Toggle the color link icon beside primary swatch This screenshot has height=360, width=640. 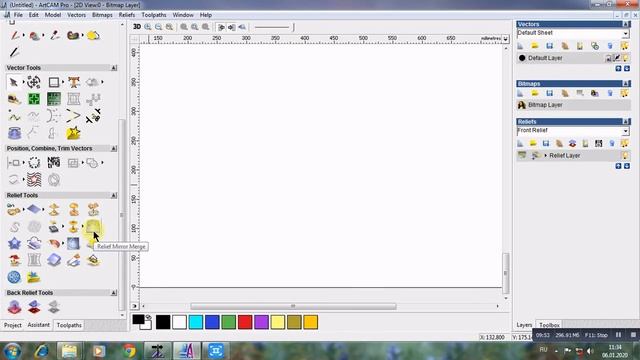(x=149, y=317)
